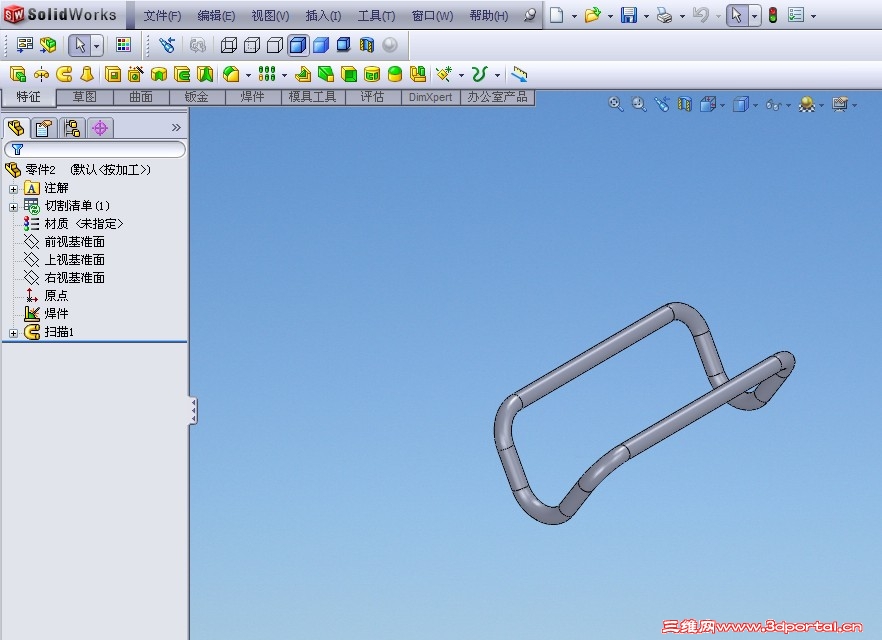882x640 pixels.
Task: Expand the 注解 tree node
Action: click(x=14, y=189)
